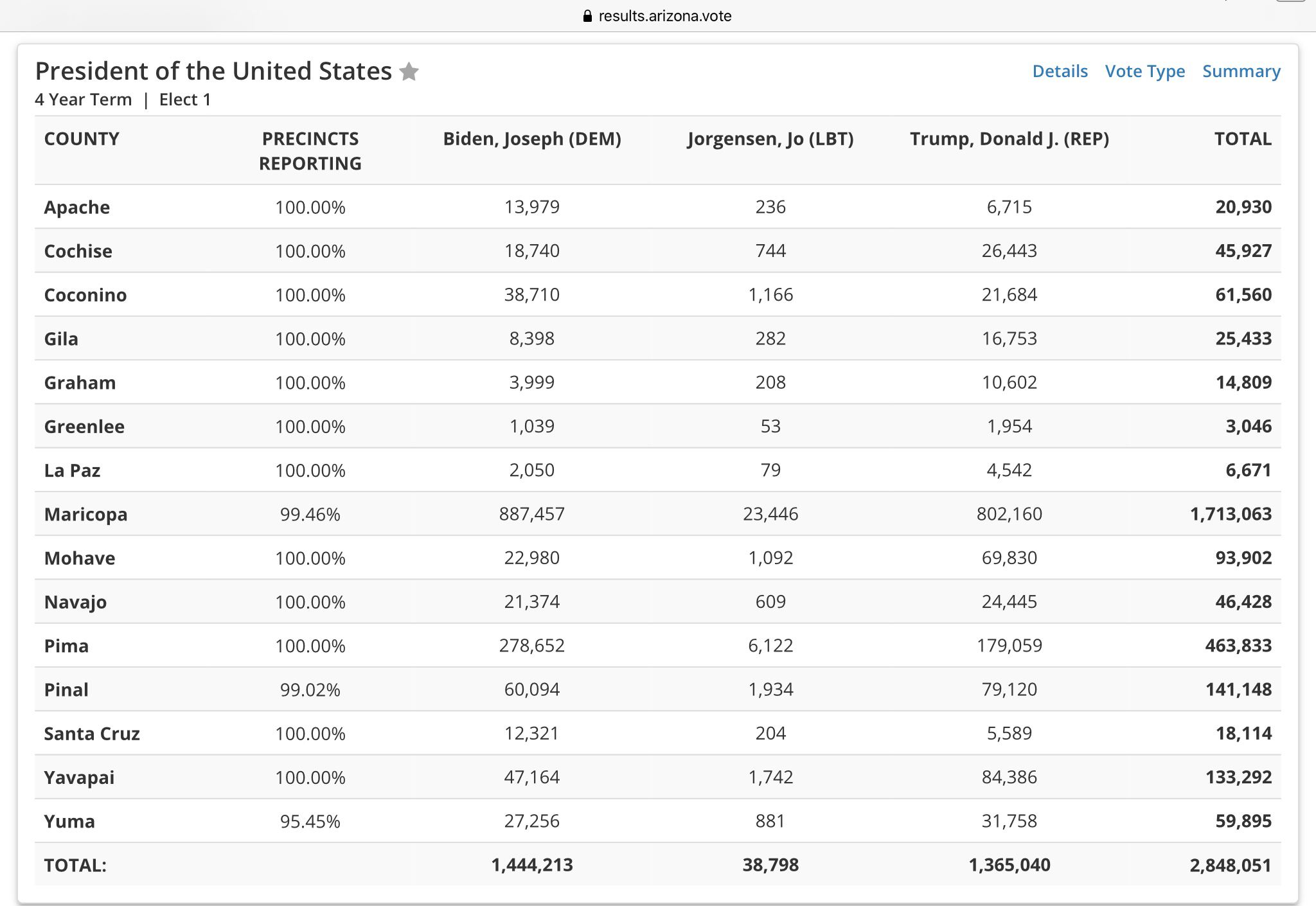Open the Details link
The image size is (1316, 906).
click(x=1060, y=71)
